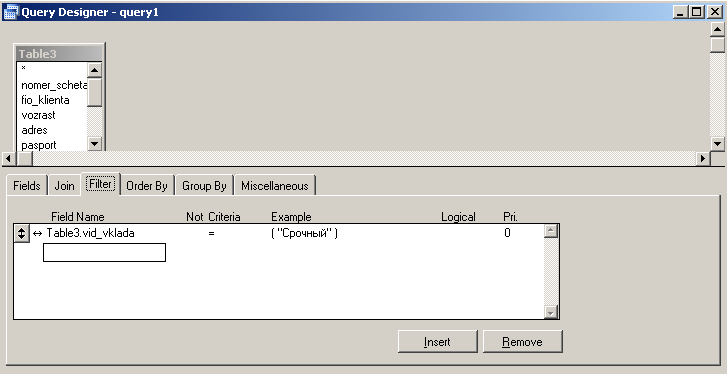Click the Table3 list scroll down arrow
Viewport: 727px width, 374px height.
pos(95,144)
